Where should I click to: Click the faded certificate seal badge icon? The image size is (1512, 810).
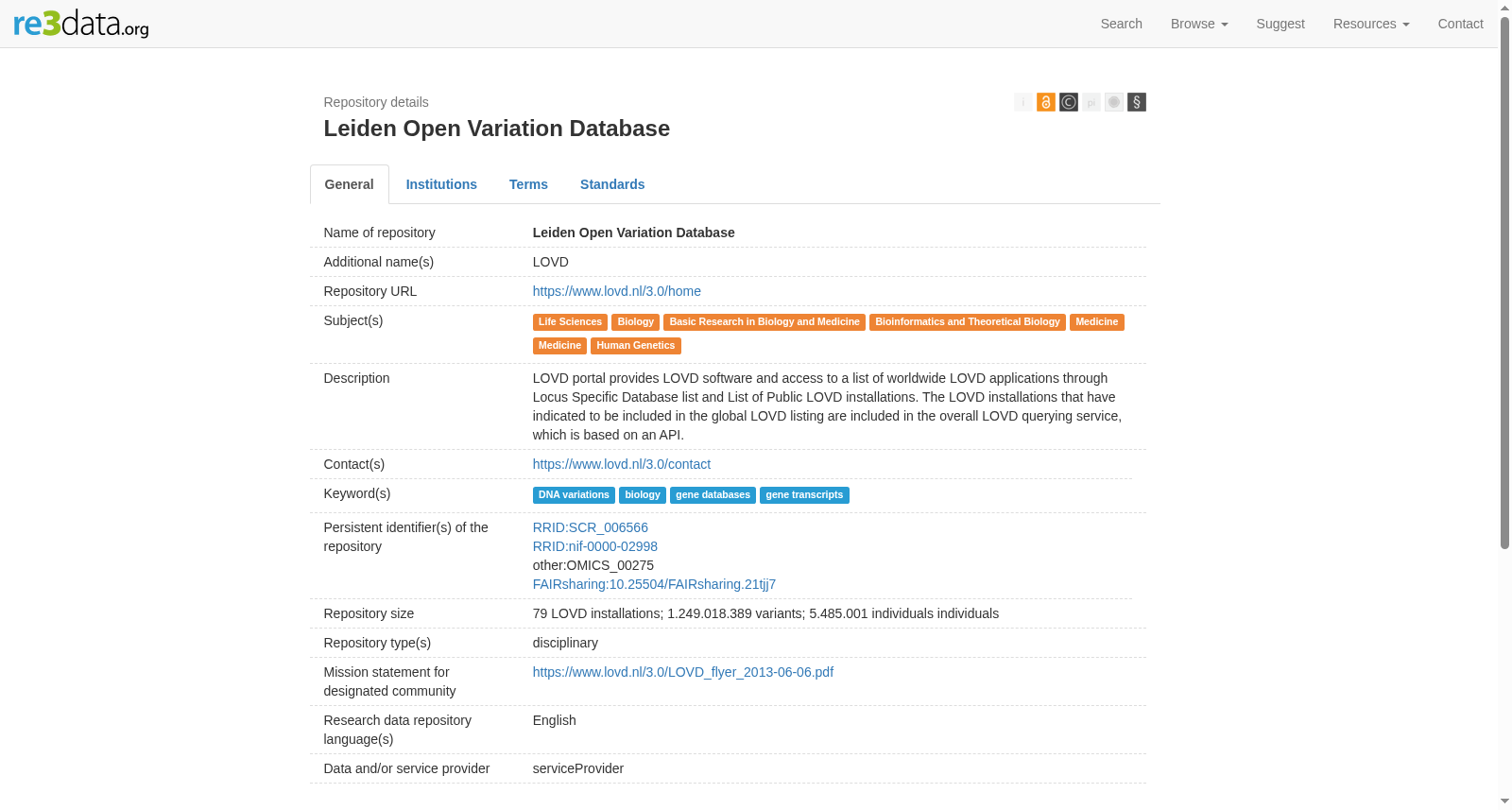pyautogui.click(x=1114, y=102)
